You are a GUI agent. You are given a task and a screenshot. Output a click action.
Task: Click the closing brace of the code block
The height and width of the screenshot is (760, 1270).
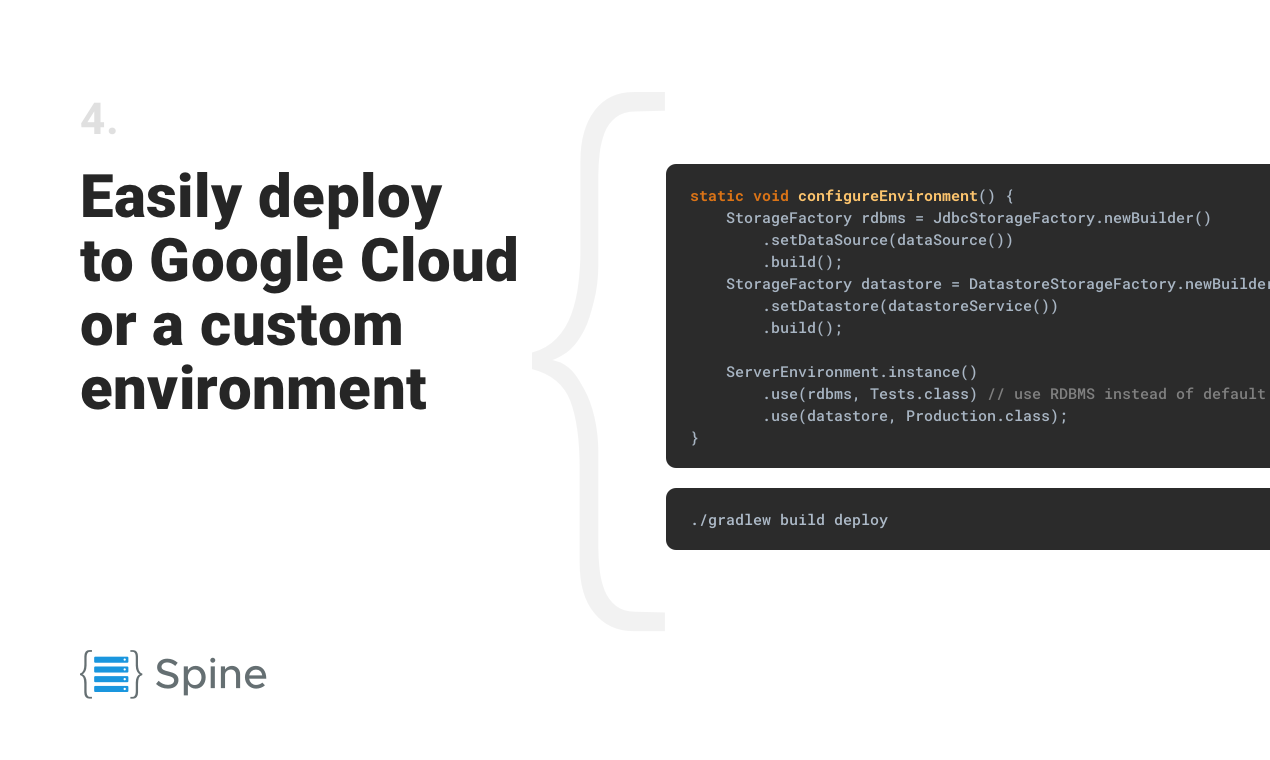click(x=694, y=438)
